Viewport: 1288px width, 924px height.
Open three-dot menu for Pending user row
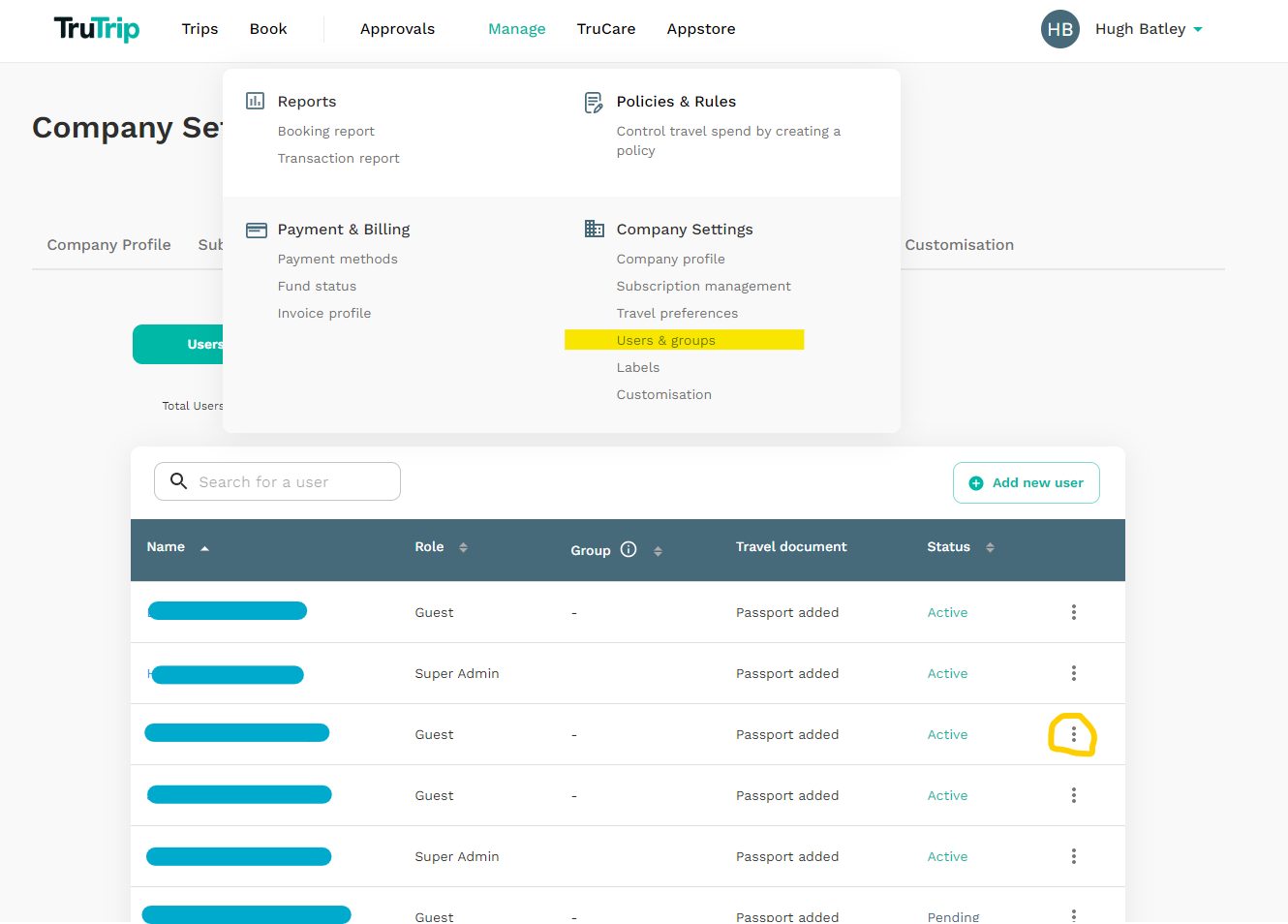point(1074,915)
